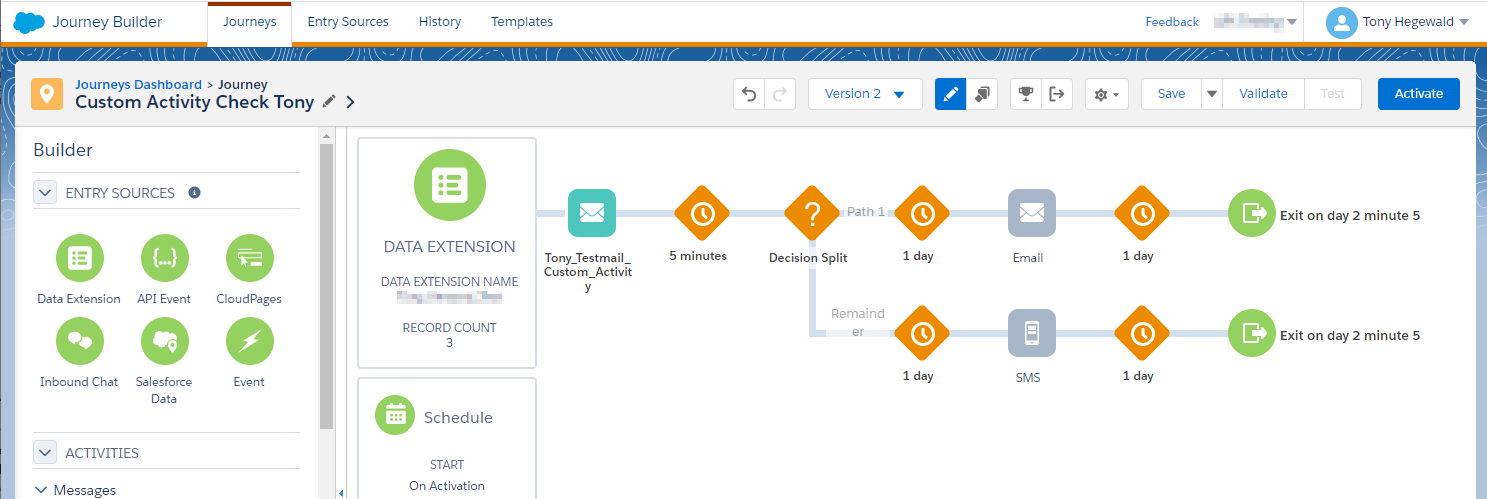Collapse the Entry Sources section

pos(45,192)
